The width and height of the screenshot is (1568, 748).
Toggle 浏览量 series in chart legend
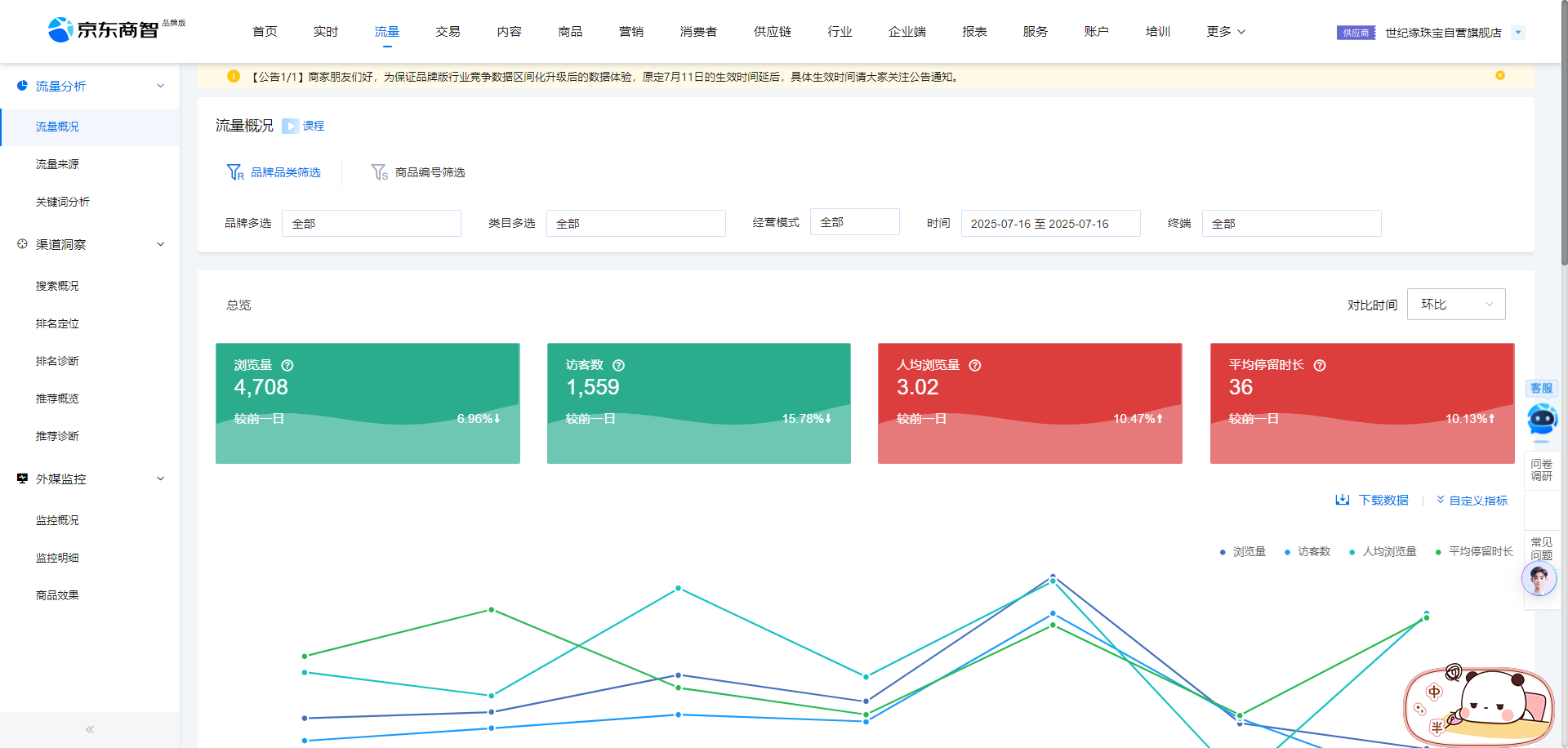pos(1242,552)
